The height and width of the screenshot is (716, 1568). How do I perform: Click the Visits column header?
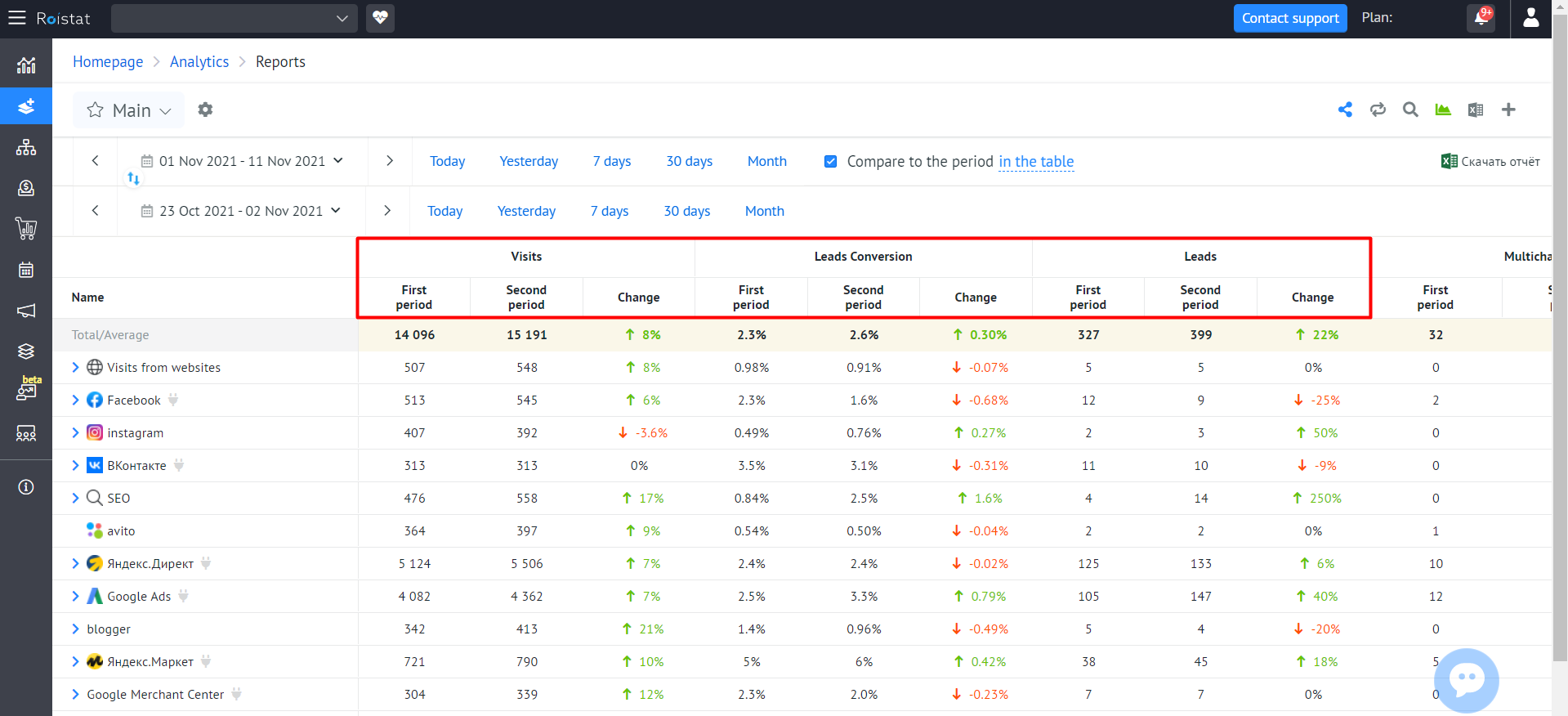[526, 257]
